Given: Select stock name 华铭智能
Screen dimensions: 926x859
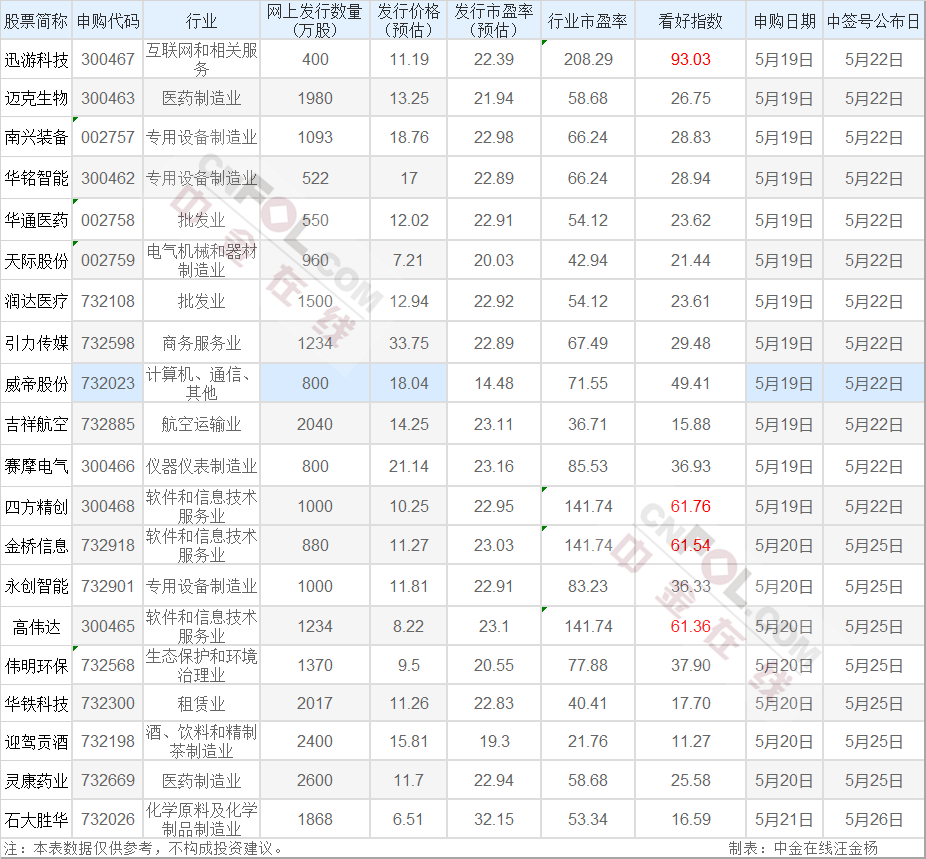Looking at the screenshot, I should [36, 178].
